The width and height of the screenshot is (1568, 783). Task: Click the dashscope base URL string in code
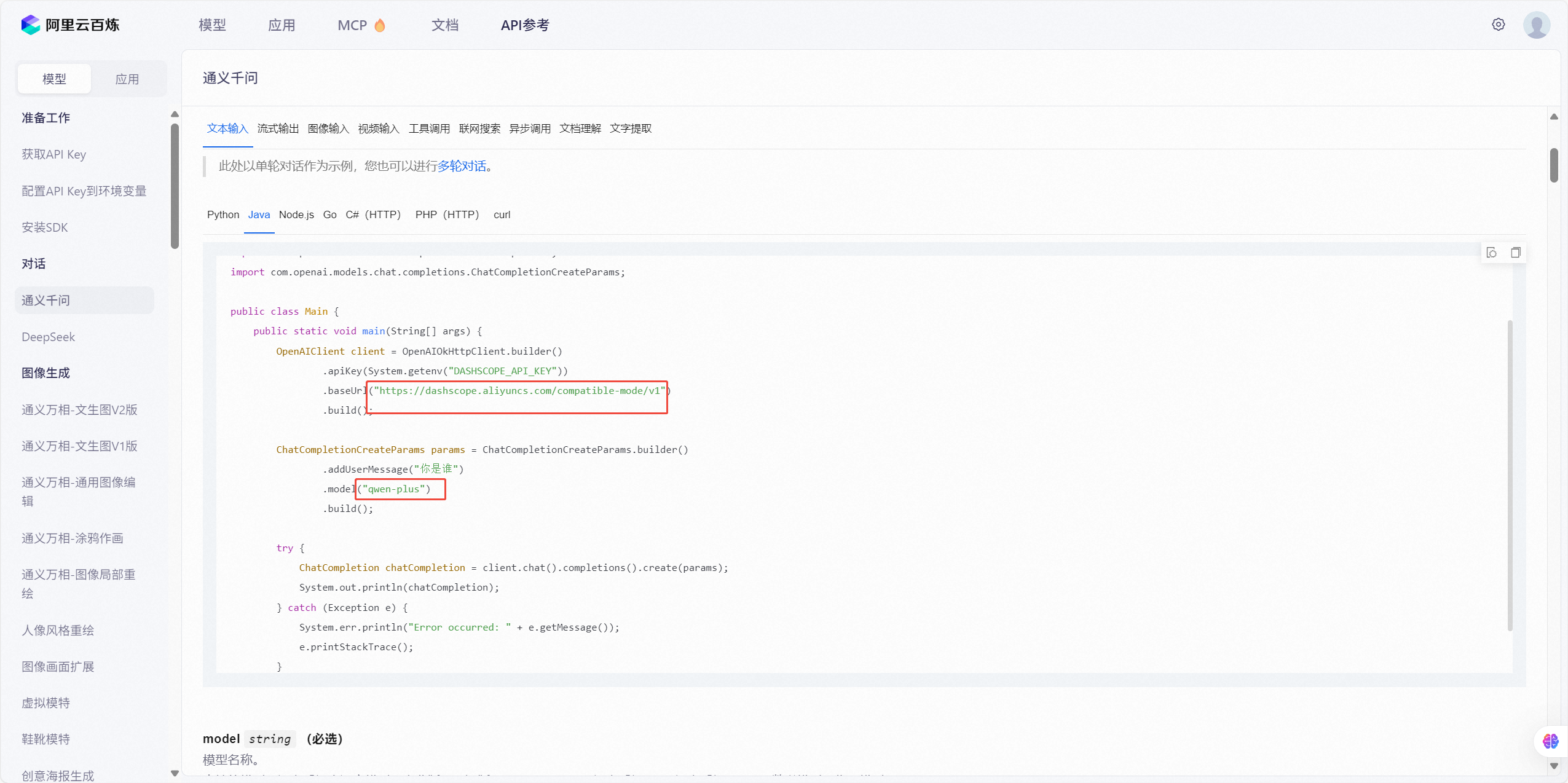(x=520, y=391)
